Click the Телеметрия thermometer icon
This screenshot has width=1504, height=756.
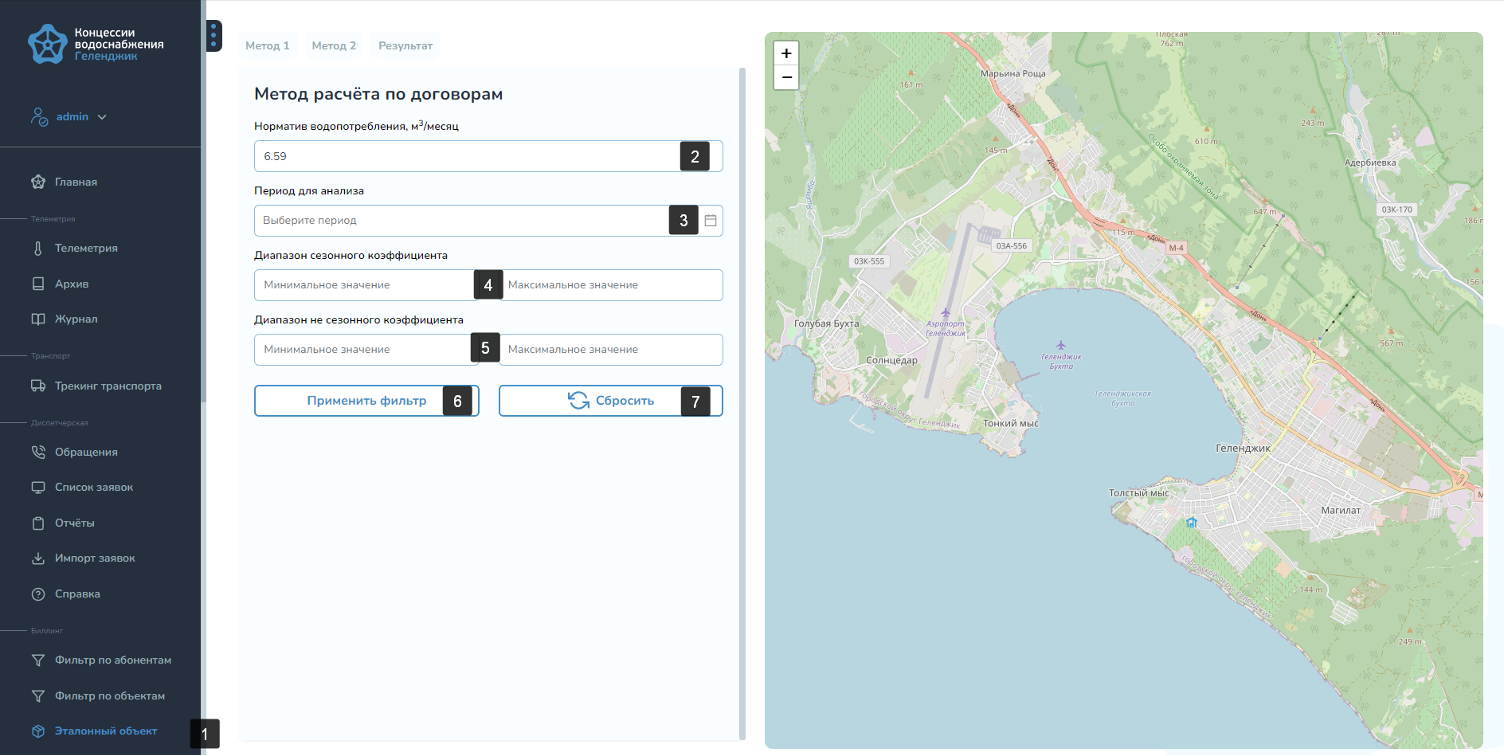point(38,248)
